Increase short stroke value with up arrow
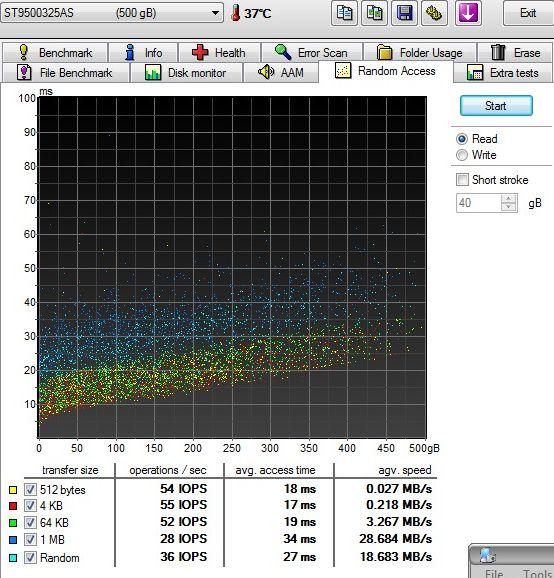Image resolution: width=554 pixels, height=578 pixels. [x=509, y=199]
